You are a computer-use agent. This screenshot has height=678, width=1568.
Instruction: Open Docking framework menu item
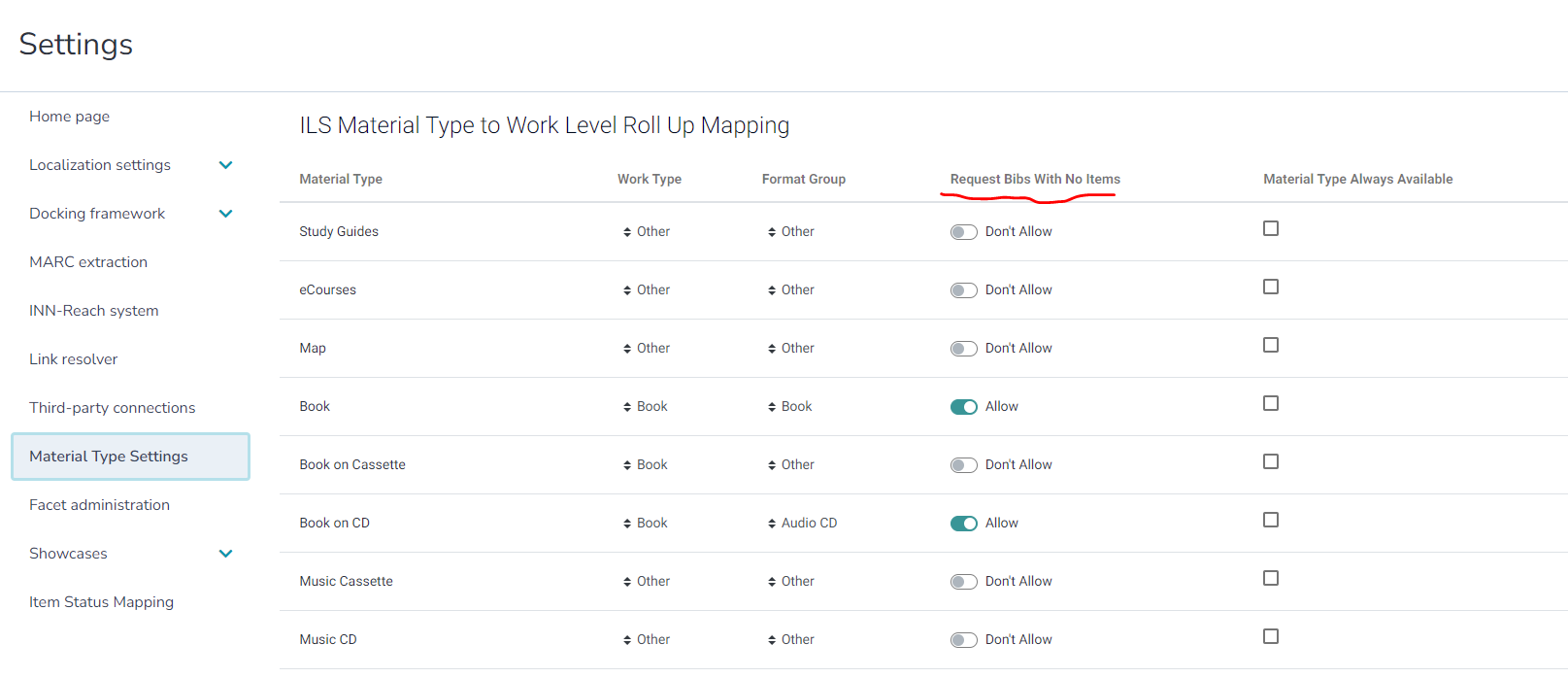[97, 214]
